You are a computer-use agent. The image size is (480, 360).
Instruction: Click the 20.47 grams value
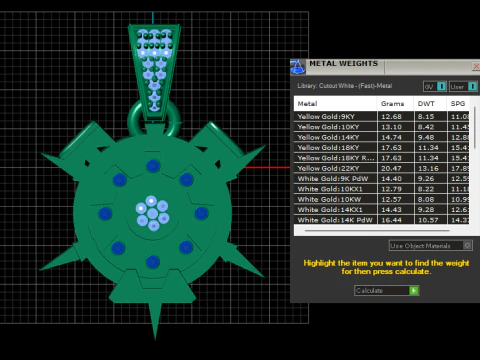391,168
